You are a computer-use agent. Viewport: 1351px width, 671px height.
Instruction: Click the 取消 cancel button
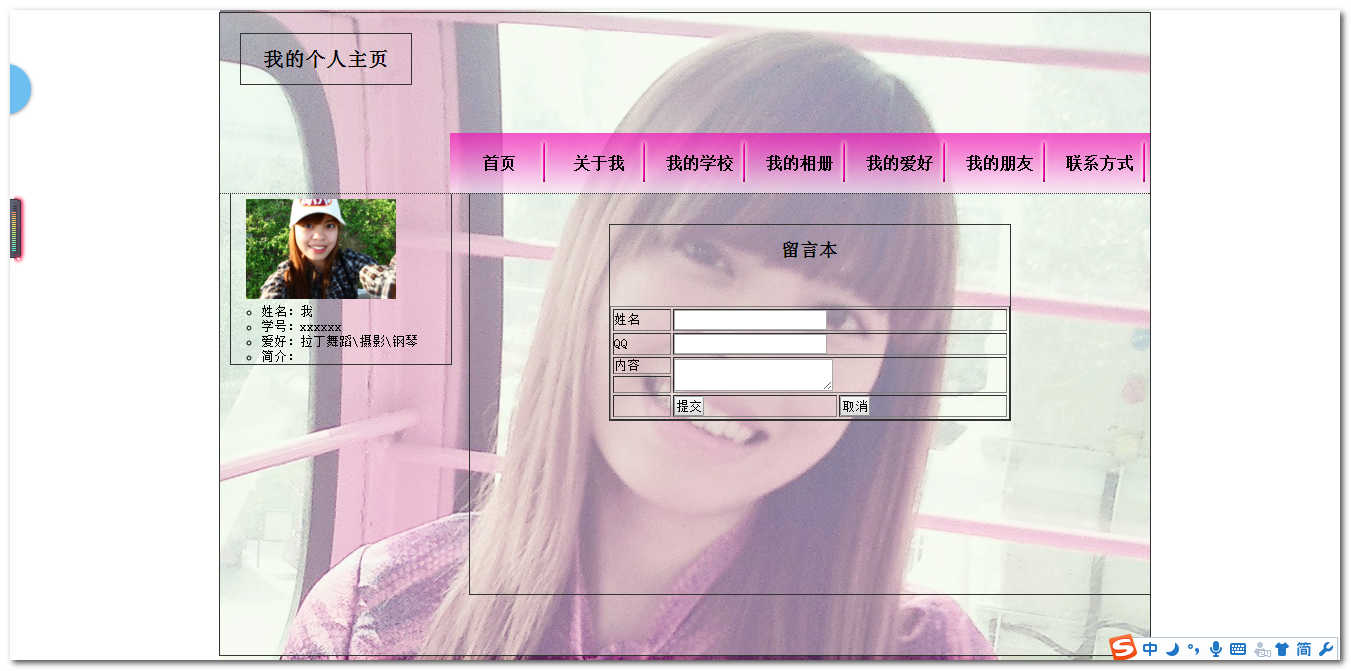855,406
